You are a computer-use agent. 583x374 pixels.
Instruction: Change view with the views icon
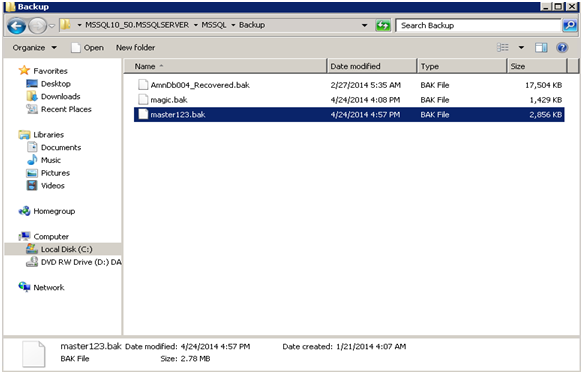click(x=503, y=48)
